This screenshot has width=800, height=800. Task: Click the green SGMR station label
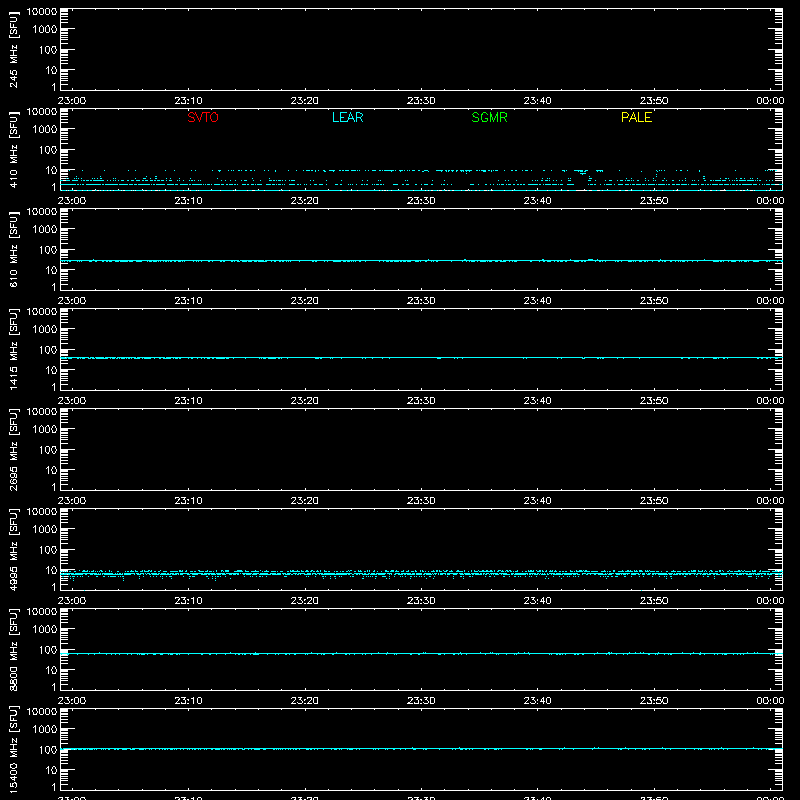[x=489, y=117]
